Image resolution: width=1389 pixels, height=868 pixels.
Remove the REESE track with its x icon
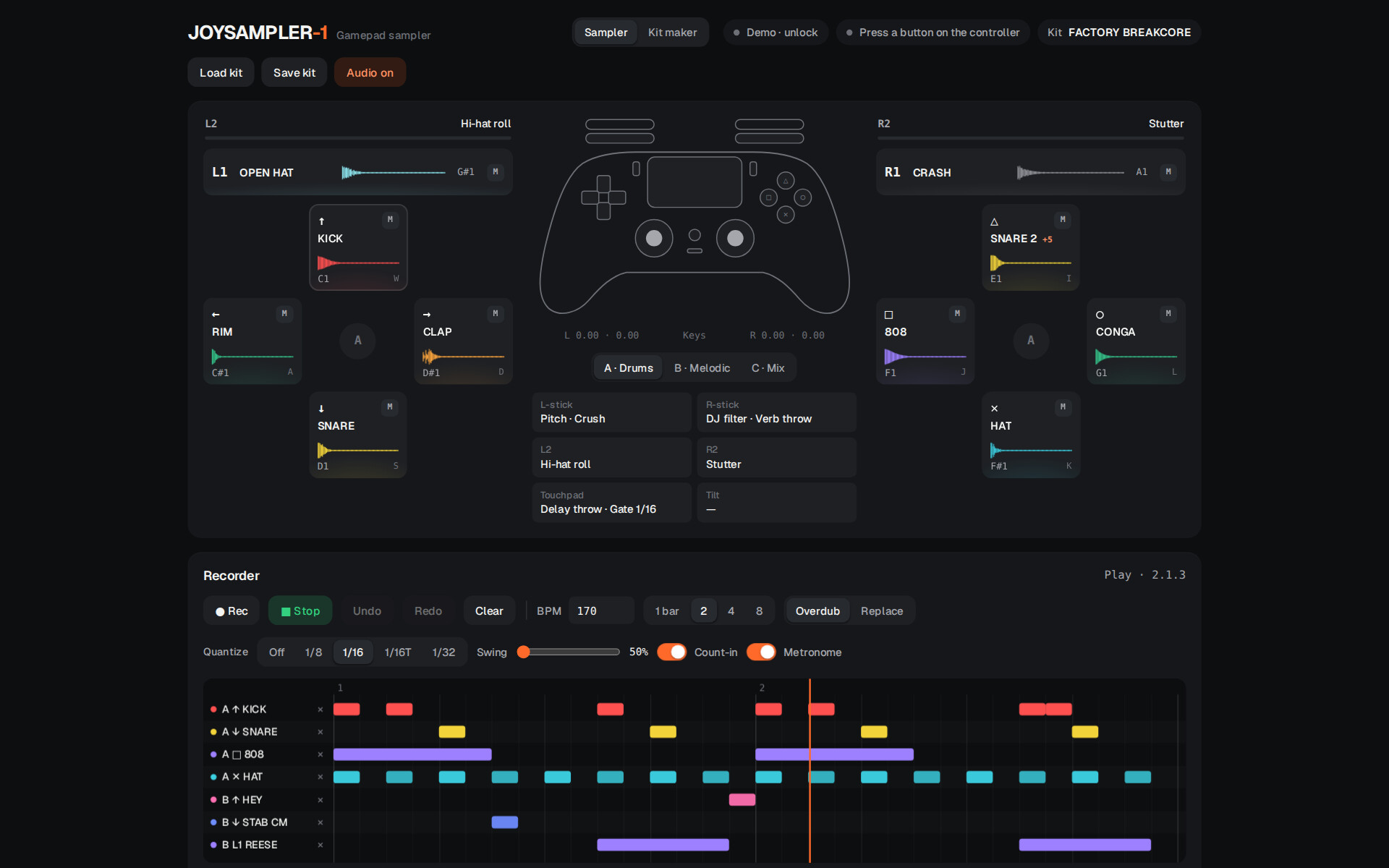[320, 845]
